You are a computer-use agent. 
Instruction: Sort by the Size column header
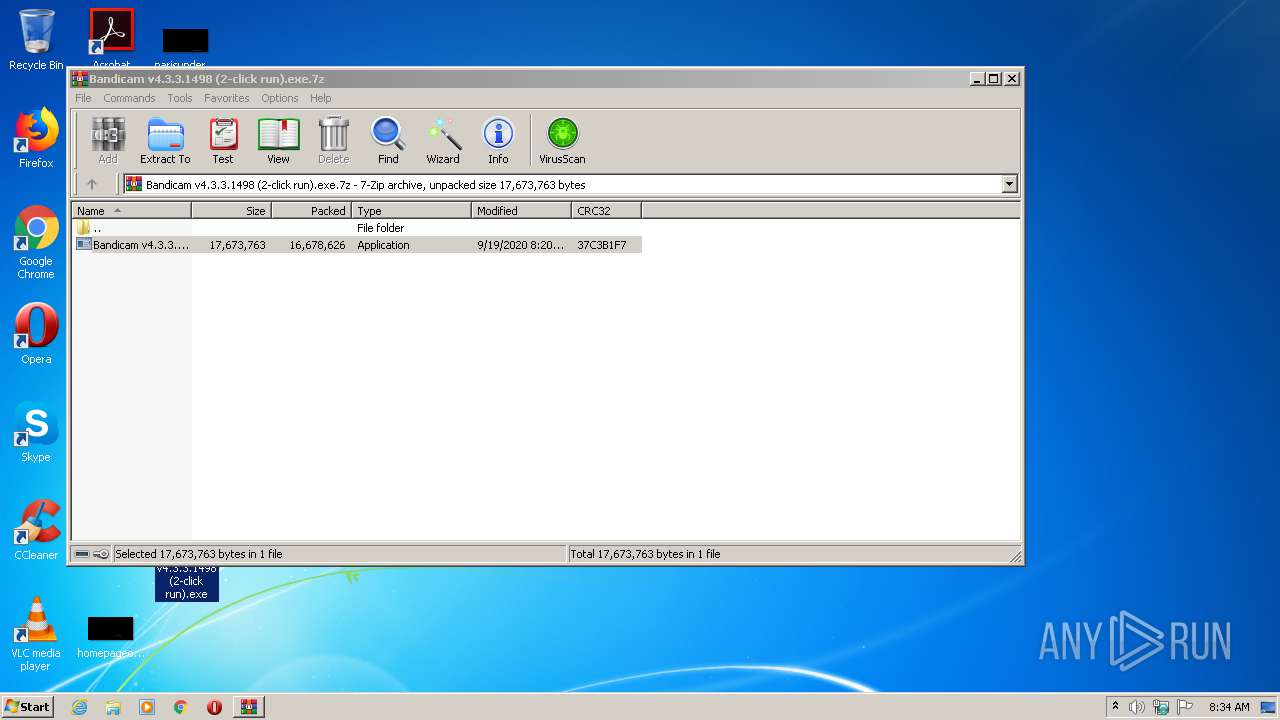231,211
